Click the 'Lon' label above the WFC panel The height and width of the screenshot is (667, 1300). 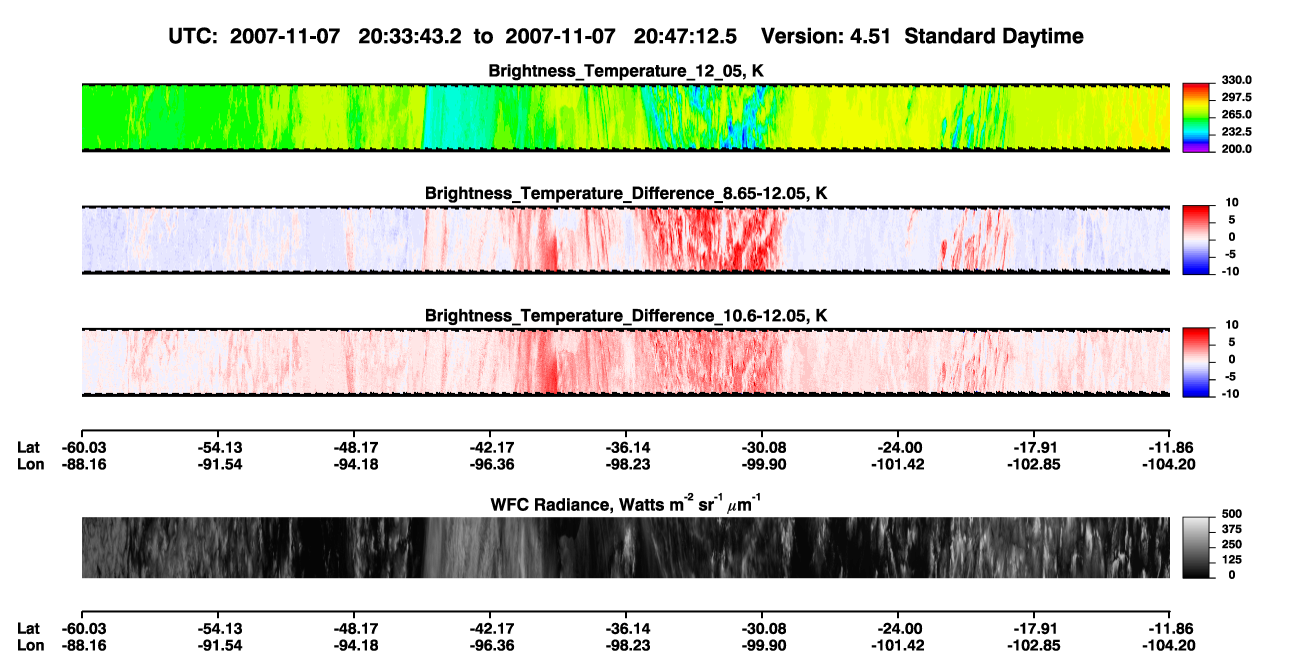click(29, 463)
